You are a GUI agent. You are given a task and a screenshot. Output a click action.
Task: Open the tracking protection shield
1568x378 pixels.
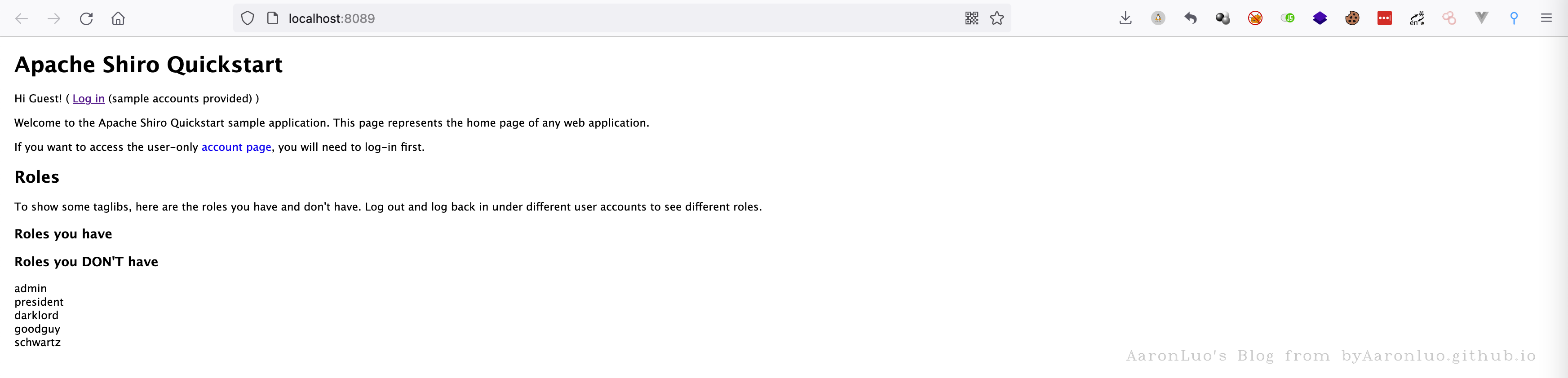tap(247, 18)
